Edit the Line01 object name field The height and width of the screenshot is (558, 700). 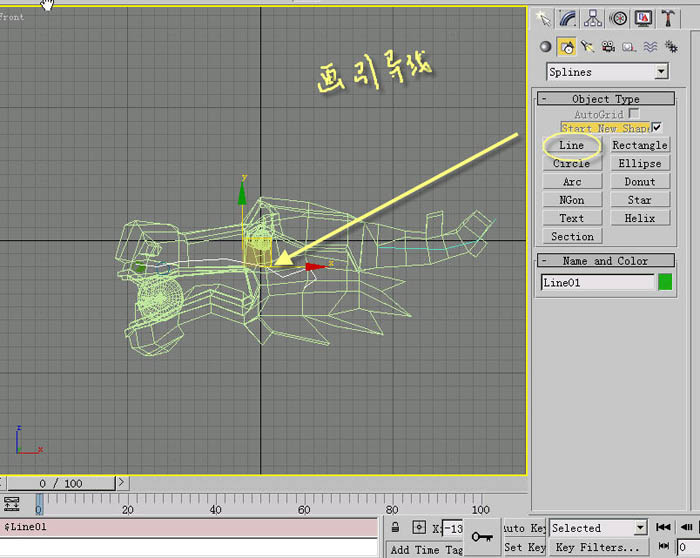click(597, 282)
